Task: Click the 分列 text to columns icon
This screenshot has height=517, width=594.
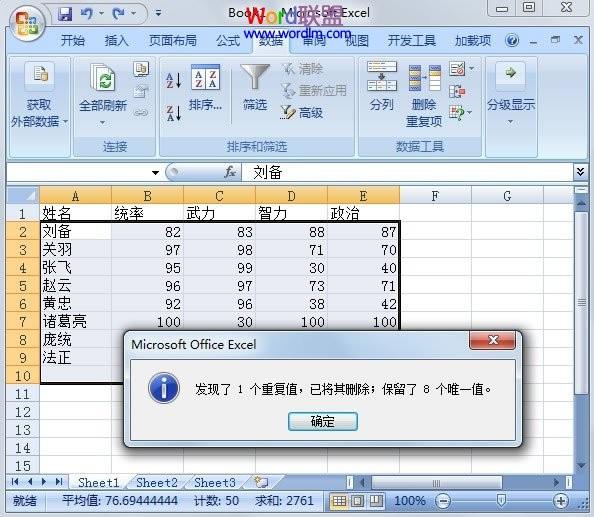Action: (x=382, y=87)
